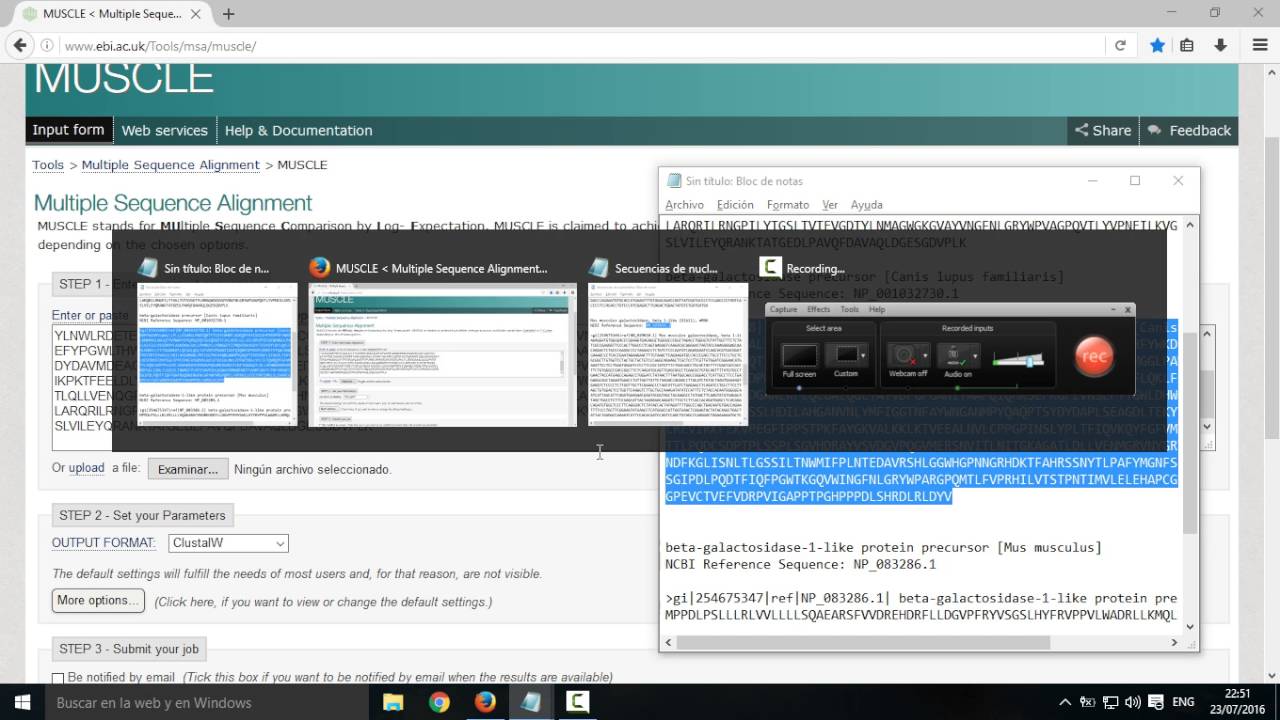Start recording with the red rec button

(x=1094, y=357)
